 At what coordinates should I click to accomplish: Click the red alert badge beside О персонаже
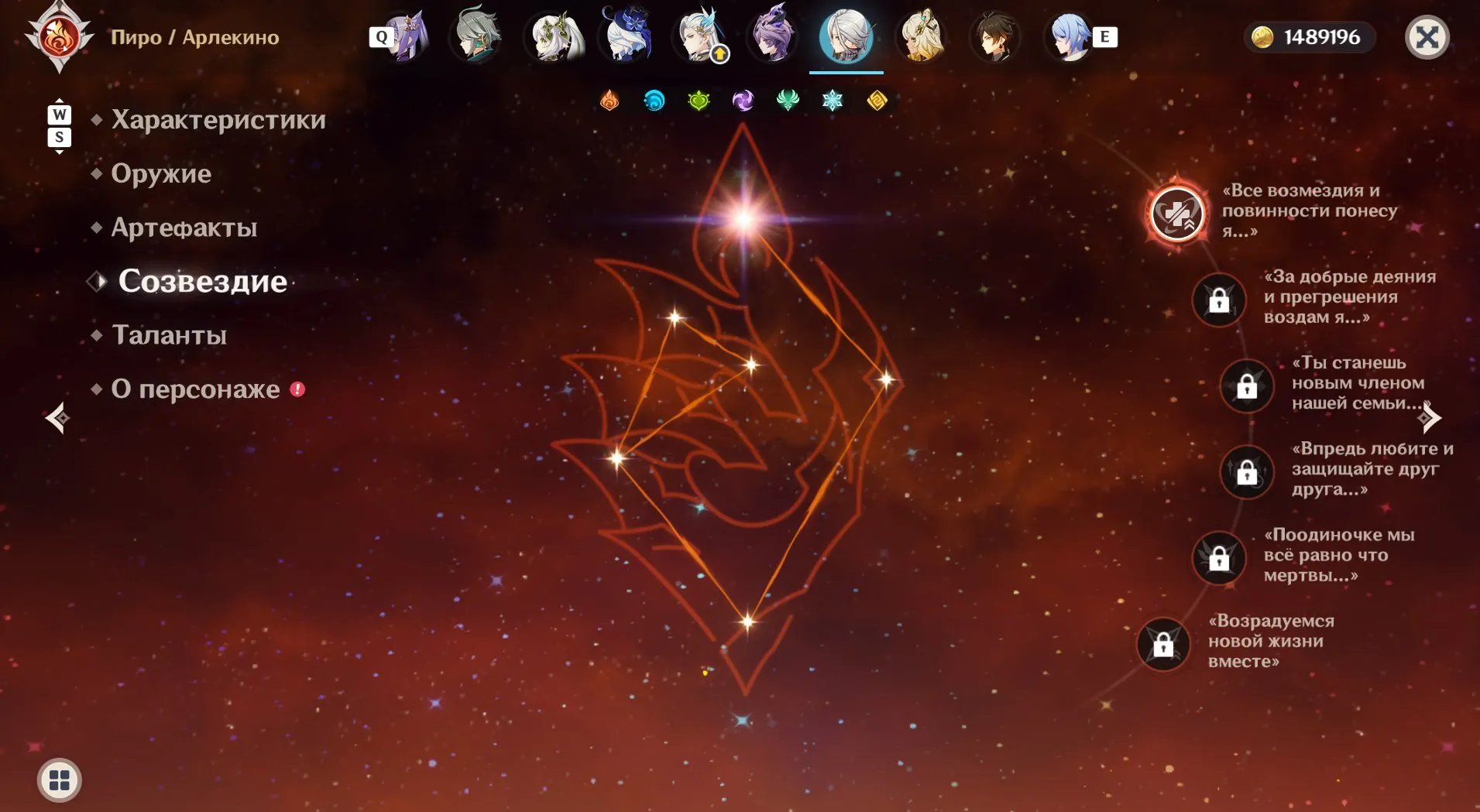(297, 389)
